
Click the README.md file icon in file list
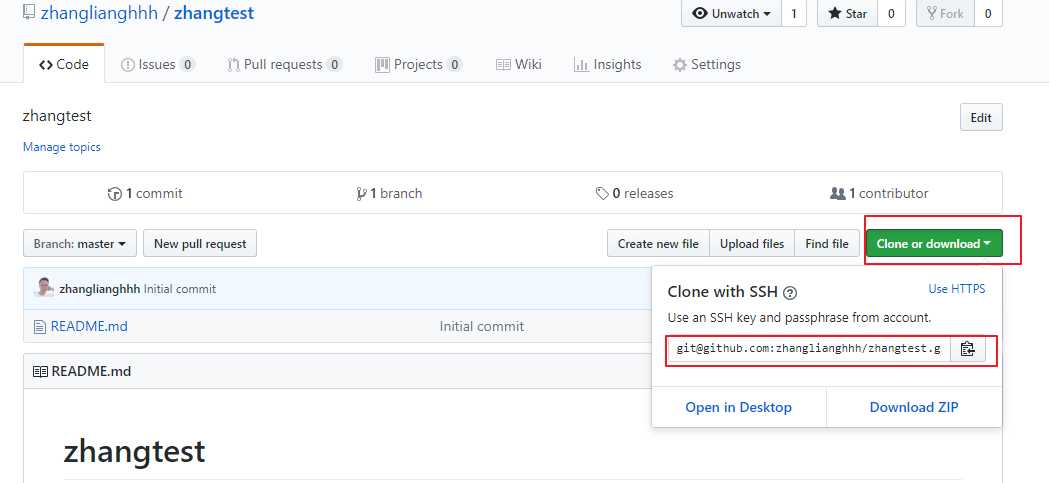pos(39,327)
